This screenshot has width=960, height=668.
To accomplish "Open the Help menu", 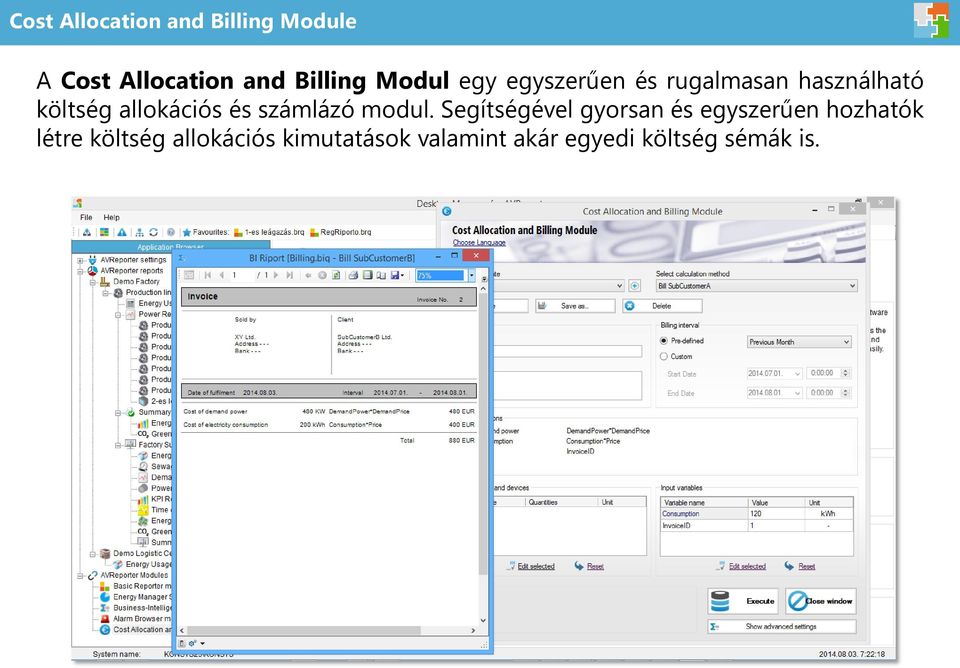I will (x=111, y=217).
